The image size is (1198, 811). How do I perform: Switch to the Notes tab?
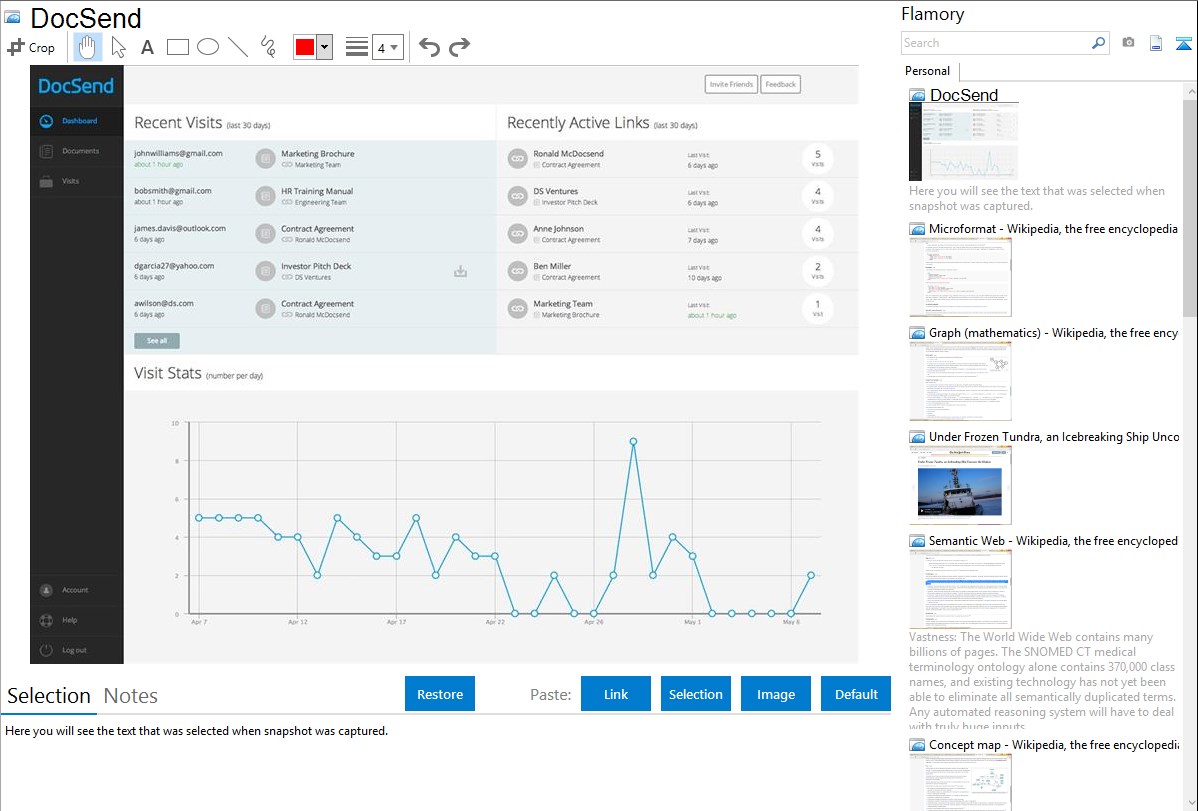pyautogui.click(x=131, y=696)
